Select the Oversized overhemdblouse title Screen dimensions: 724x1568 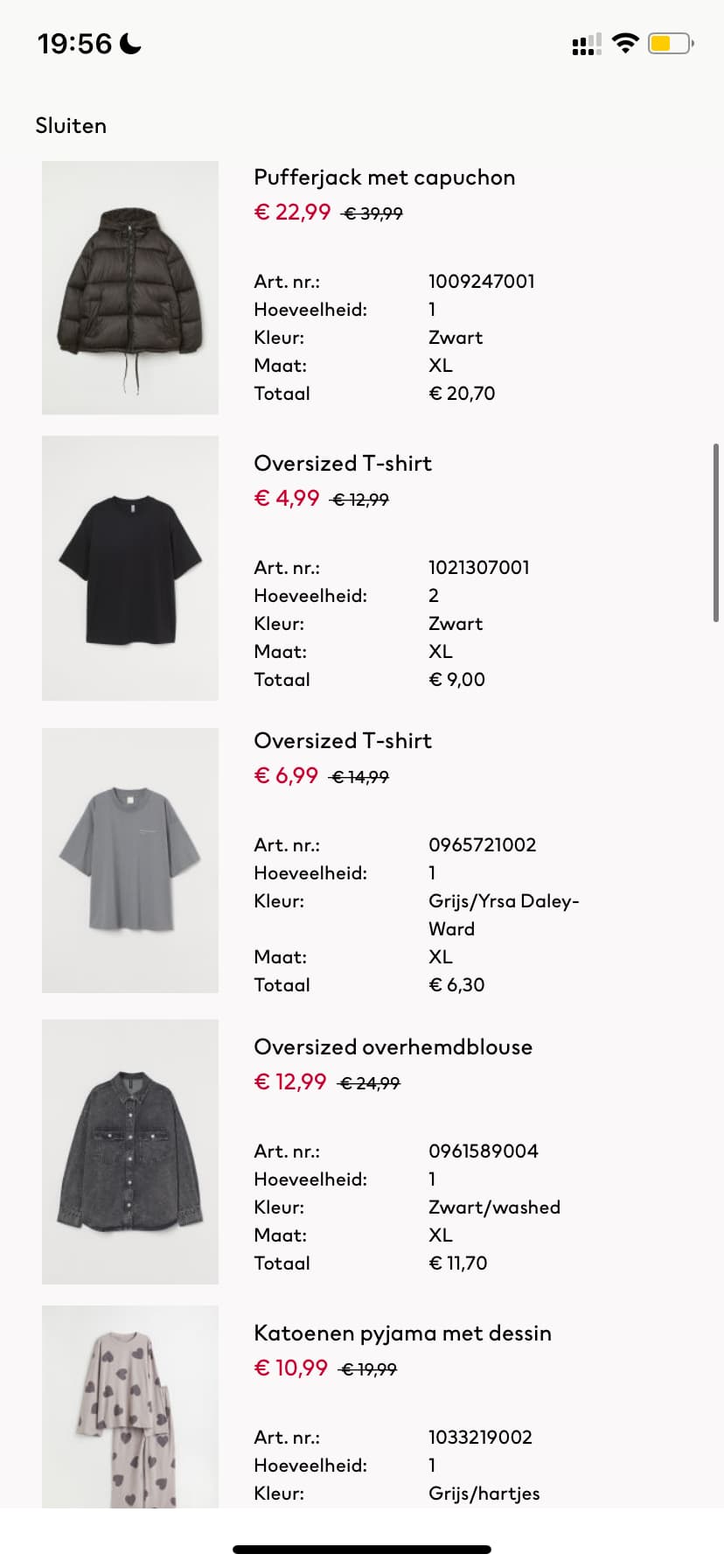click(393, 1047)
